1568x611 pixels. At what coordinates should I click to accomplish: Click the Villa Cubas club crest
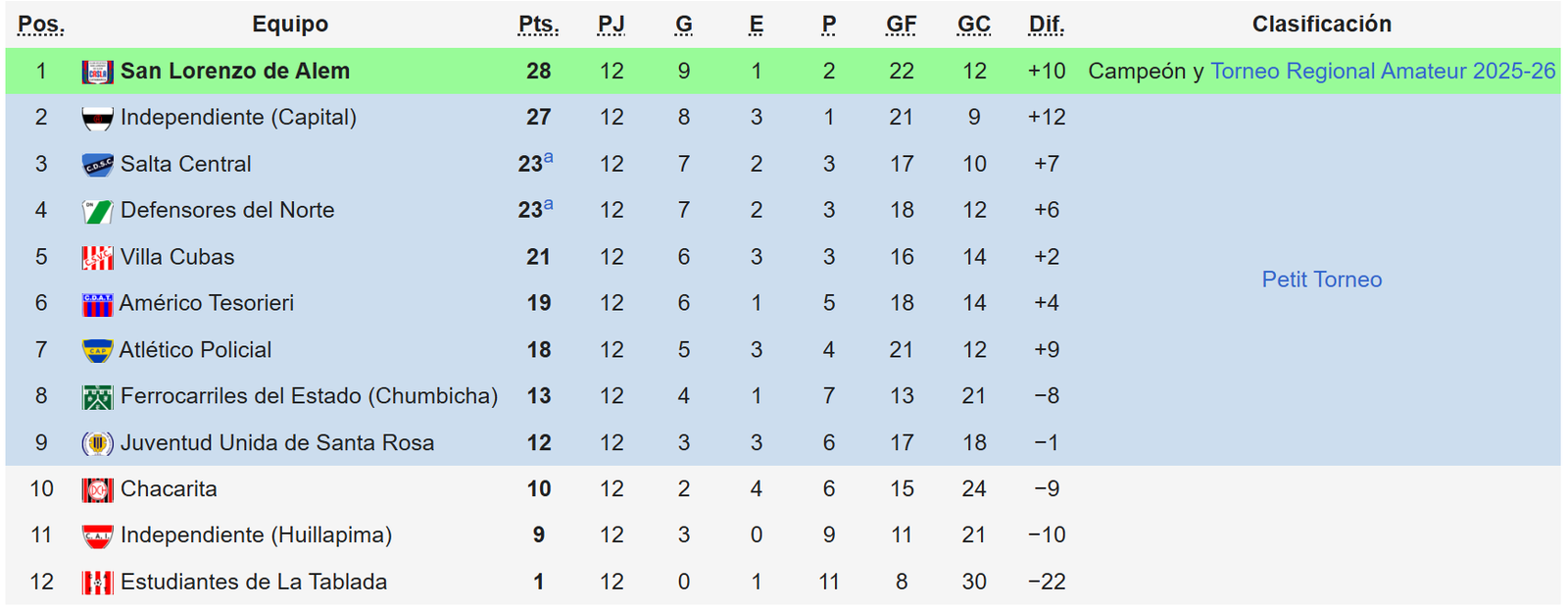pos(97,258)
